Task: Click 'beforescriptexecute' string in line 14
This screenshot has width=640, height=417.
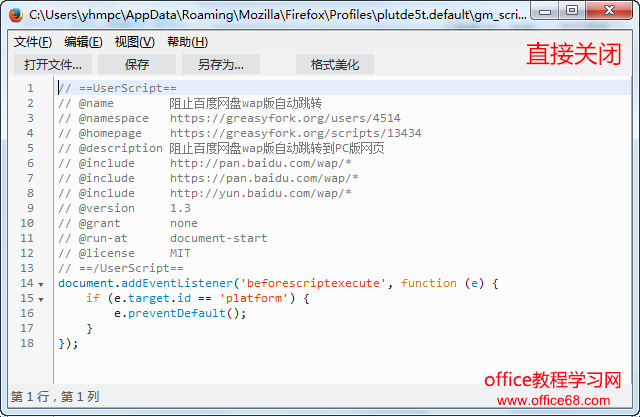Action: coord(313,284)
